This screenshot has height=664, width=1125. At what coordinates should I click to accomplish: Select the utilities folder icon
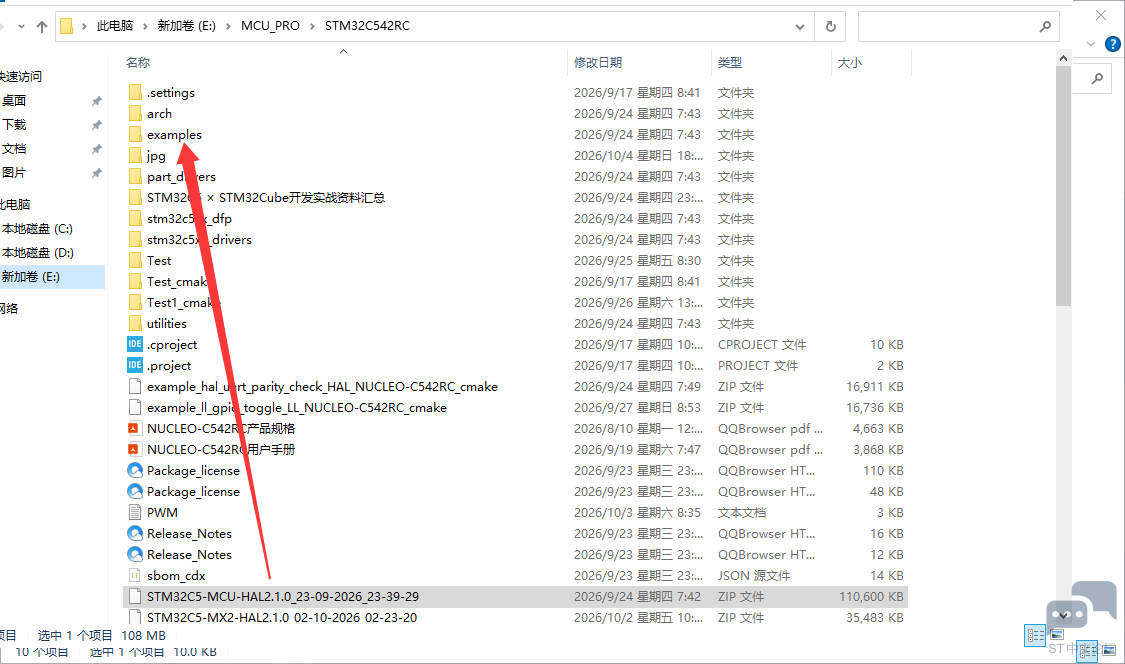pyautogui.click(x=135, y=323)
